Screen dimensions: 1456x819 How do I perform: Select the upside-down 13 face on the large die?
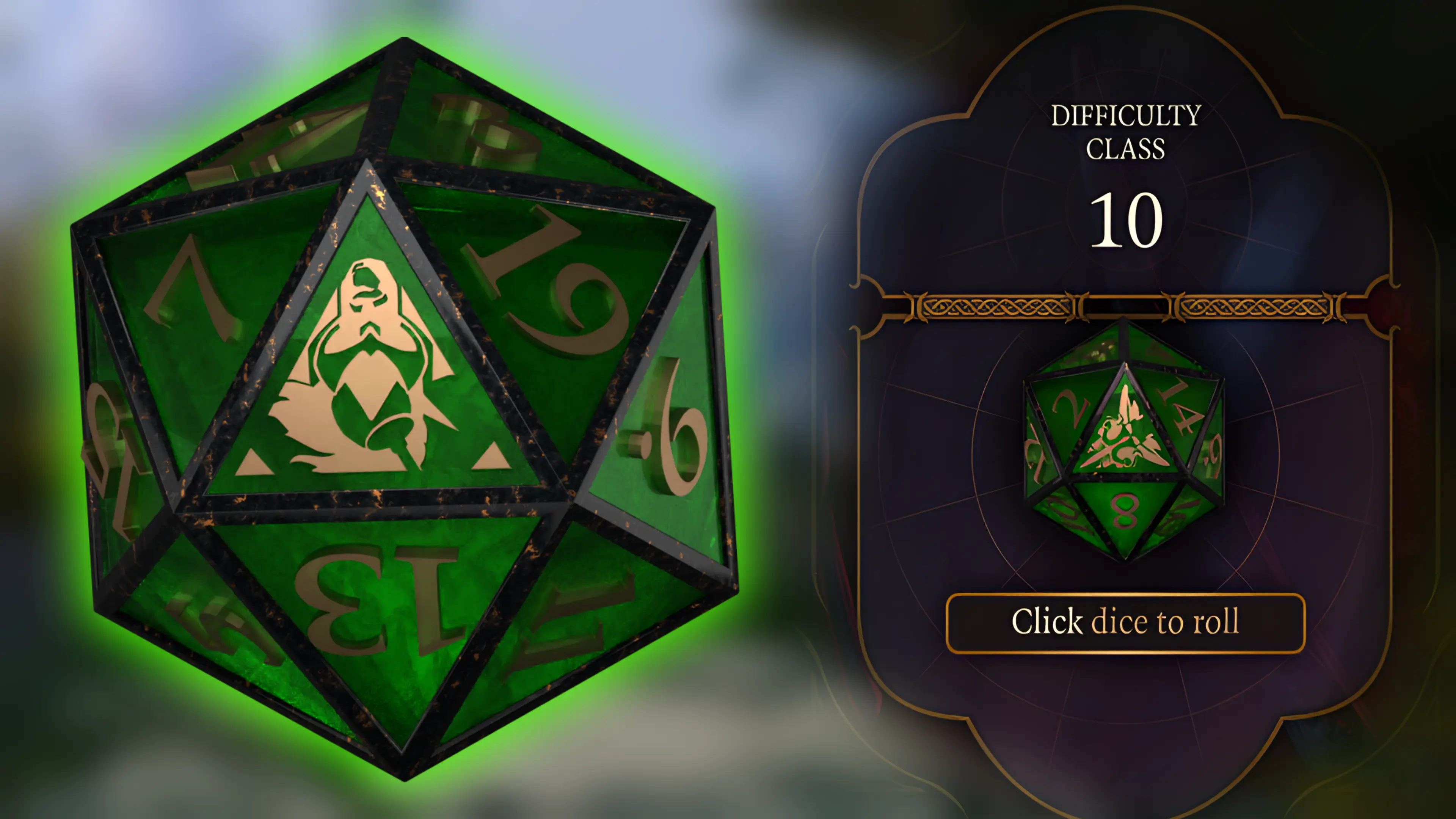coord(375,599)
